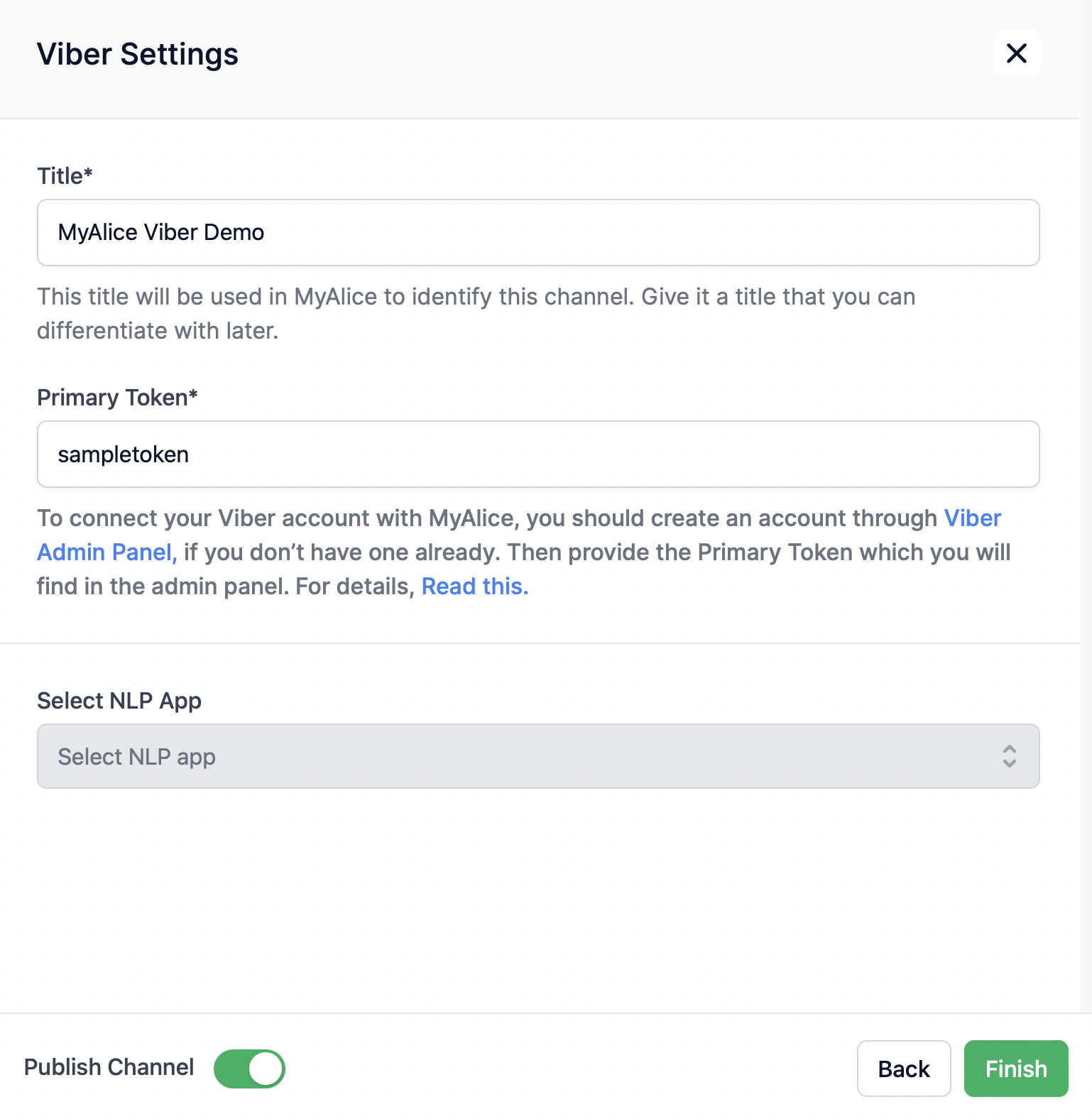Click the up-down chevron in NLP selector
The width and height of the screenshot is (1092, 1119).
click(1009, 756)
